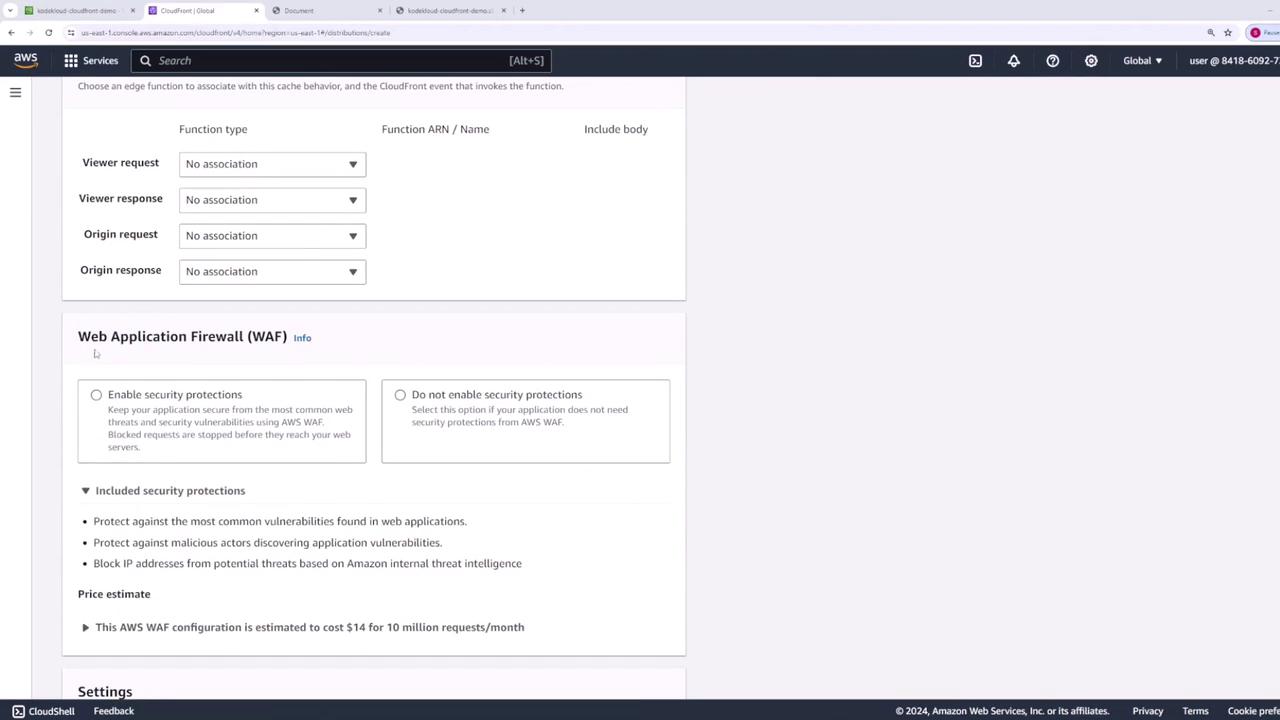Open Origin request function type dropdown

[272, 236]
